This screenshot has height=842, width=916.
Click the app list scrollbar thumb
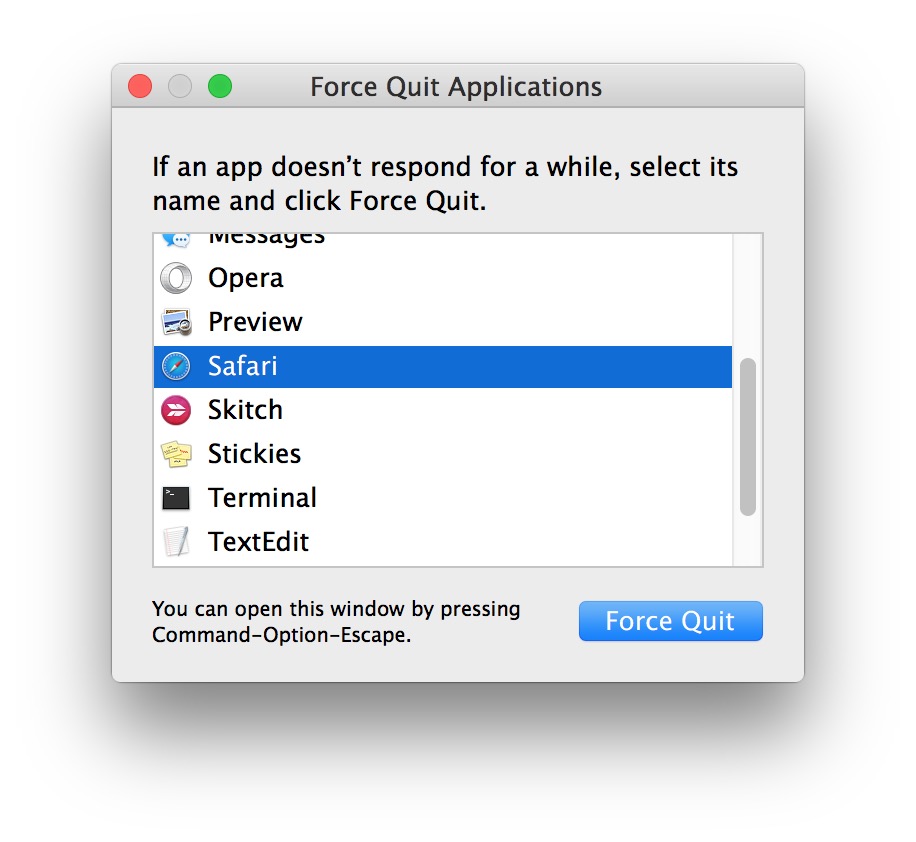(x=748, y=437)
